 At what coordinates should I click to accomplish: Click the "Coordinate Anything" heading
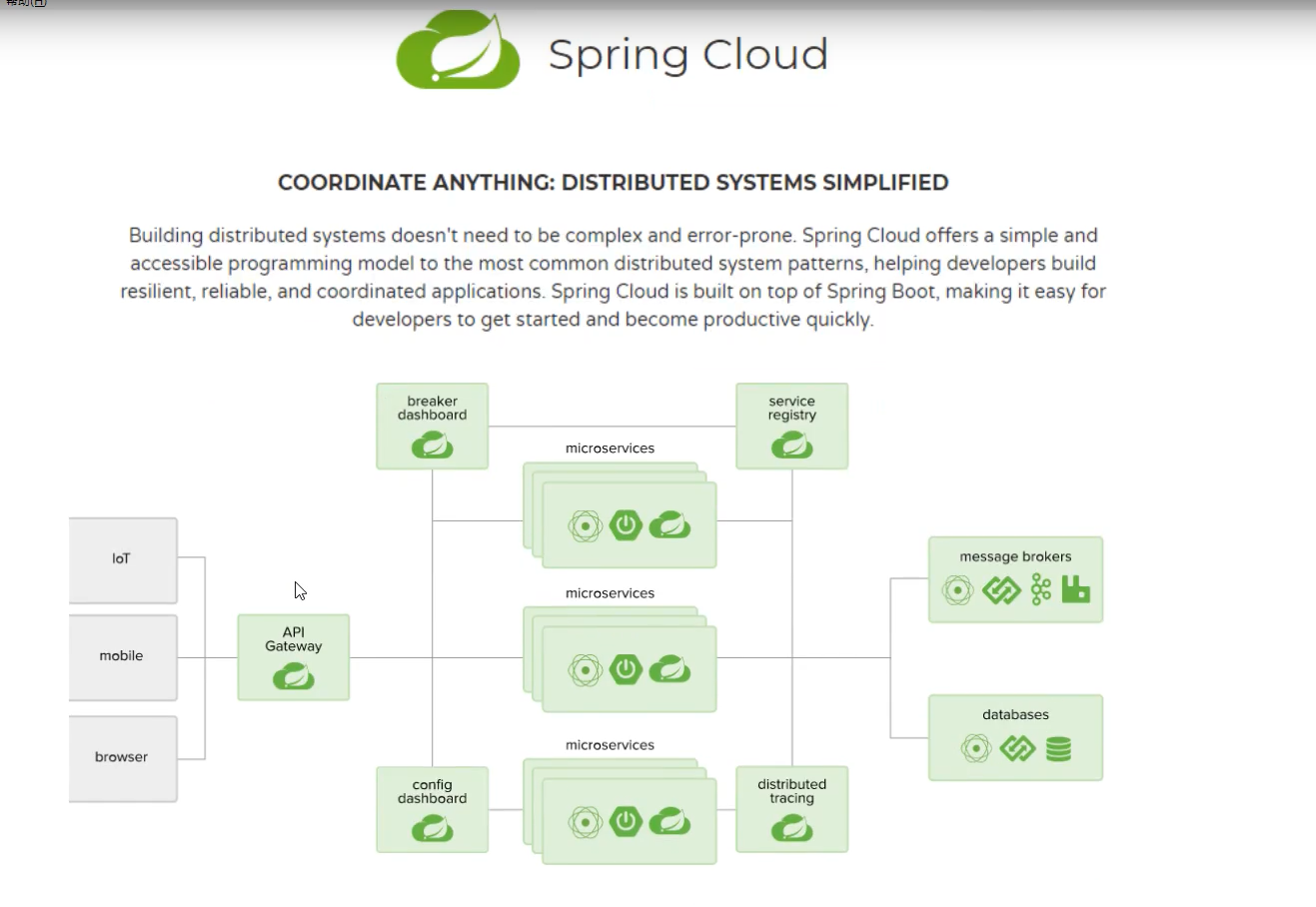coord(613,183)
